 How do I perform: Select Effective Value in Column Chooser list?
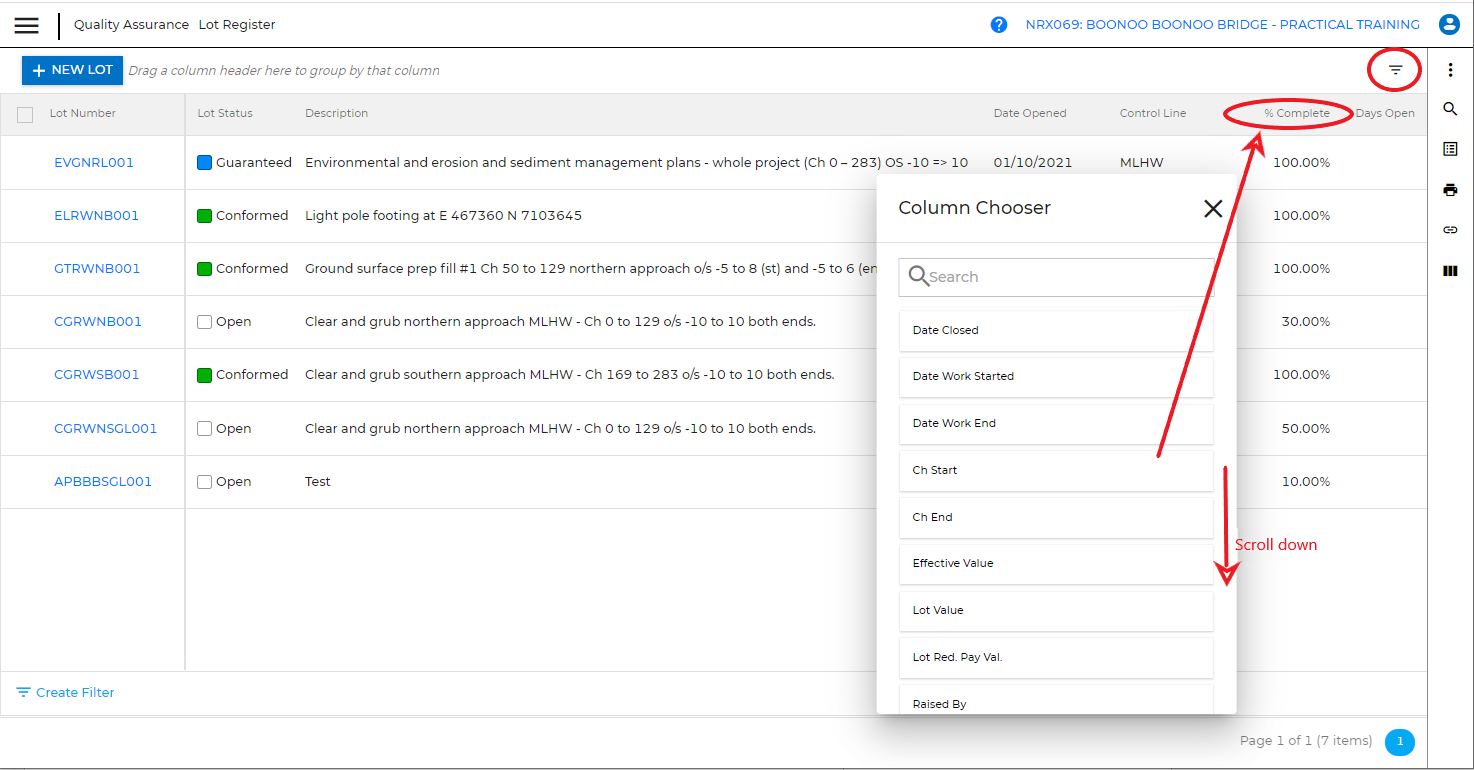[1056, 563]
